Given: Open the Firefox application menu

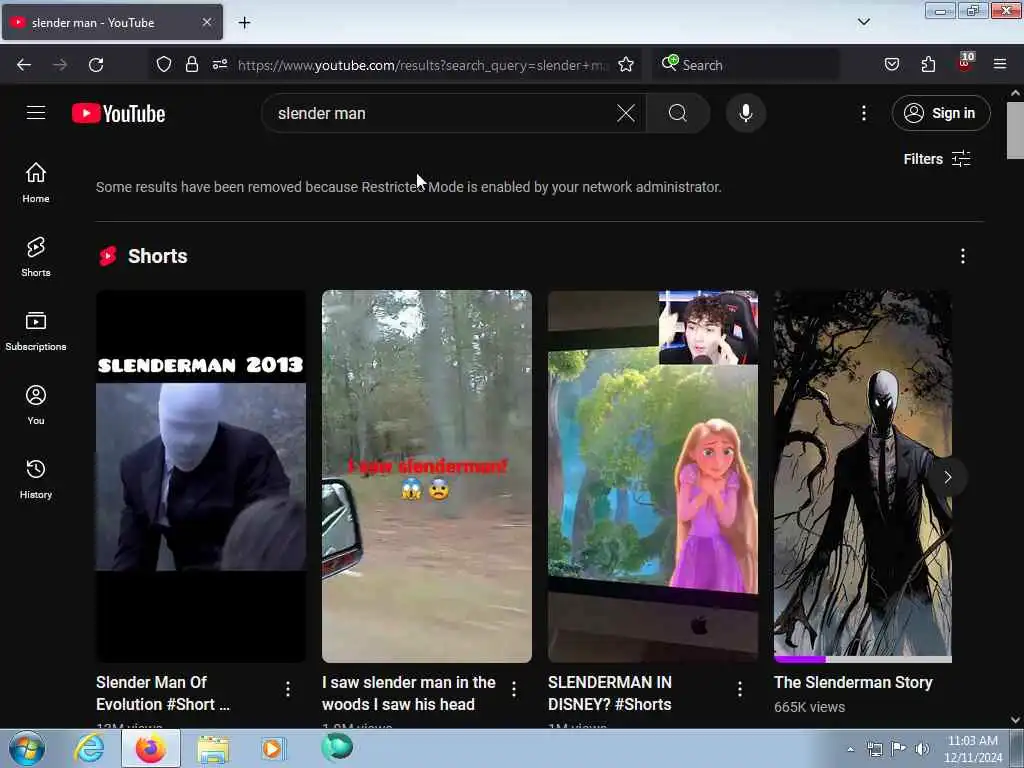Looking at the screenshot, I should [1000, 65].
